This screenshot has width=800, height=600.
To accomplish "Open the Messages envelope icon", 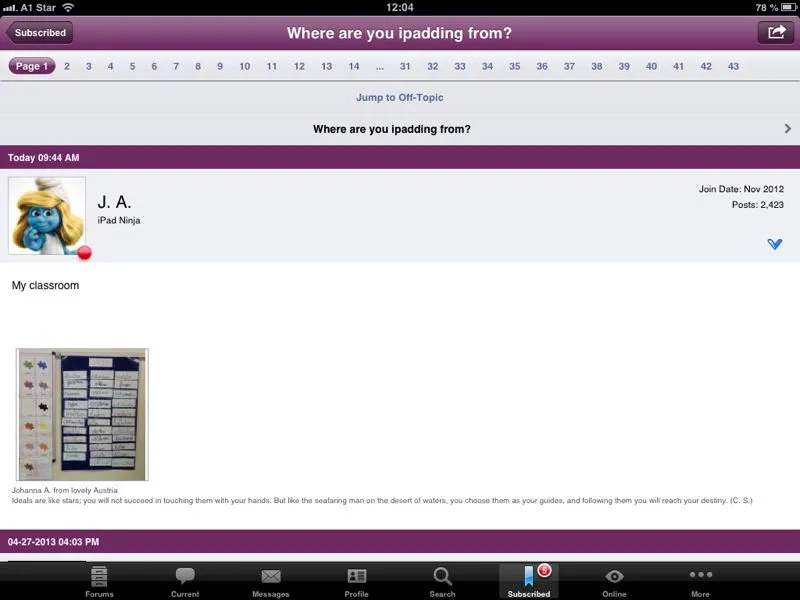I will pyautogui.click(x=270, y=577).
